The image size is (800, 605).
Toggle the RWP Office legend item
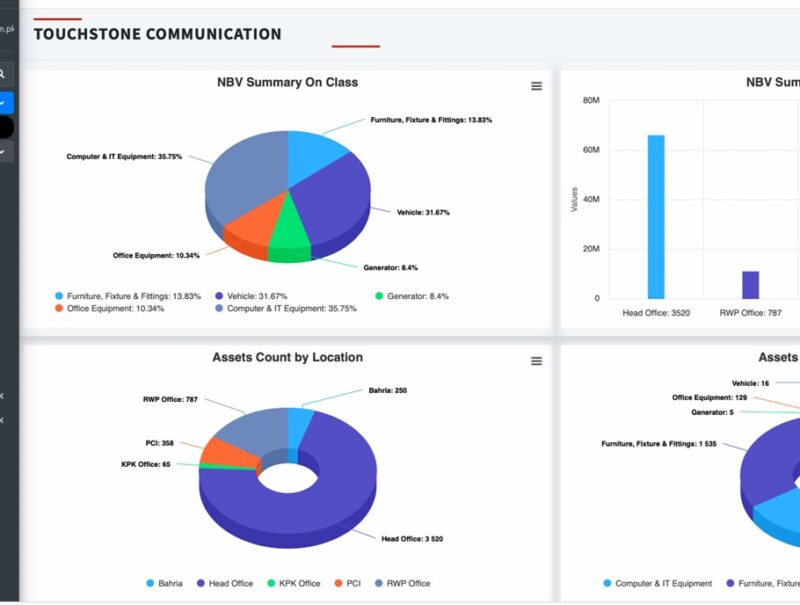tap(409, 583)
